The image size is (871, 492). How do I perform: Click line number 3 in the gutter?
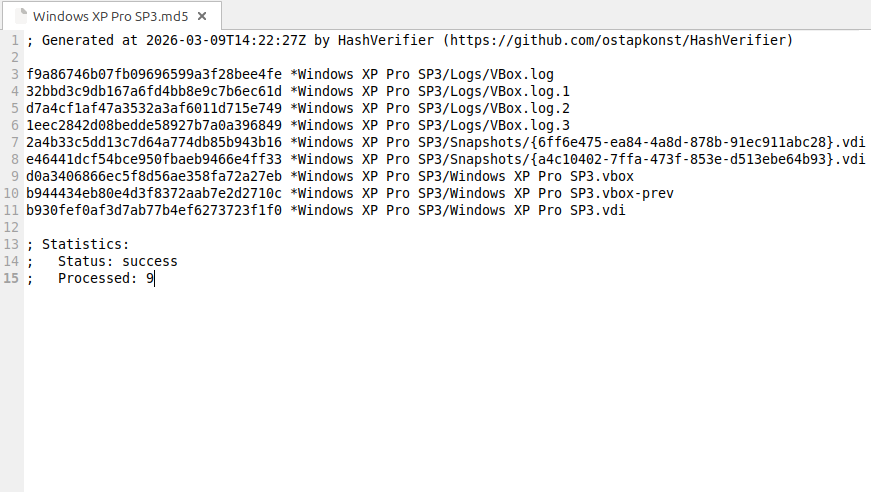[x=14, y=74]
